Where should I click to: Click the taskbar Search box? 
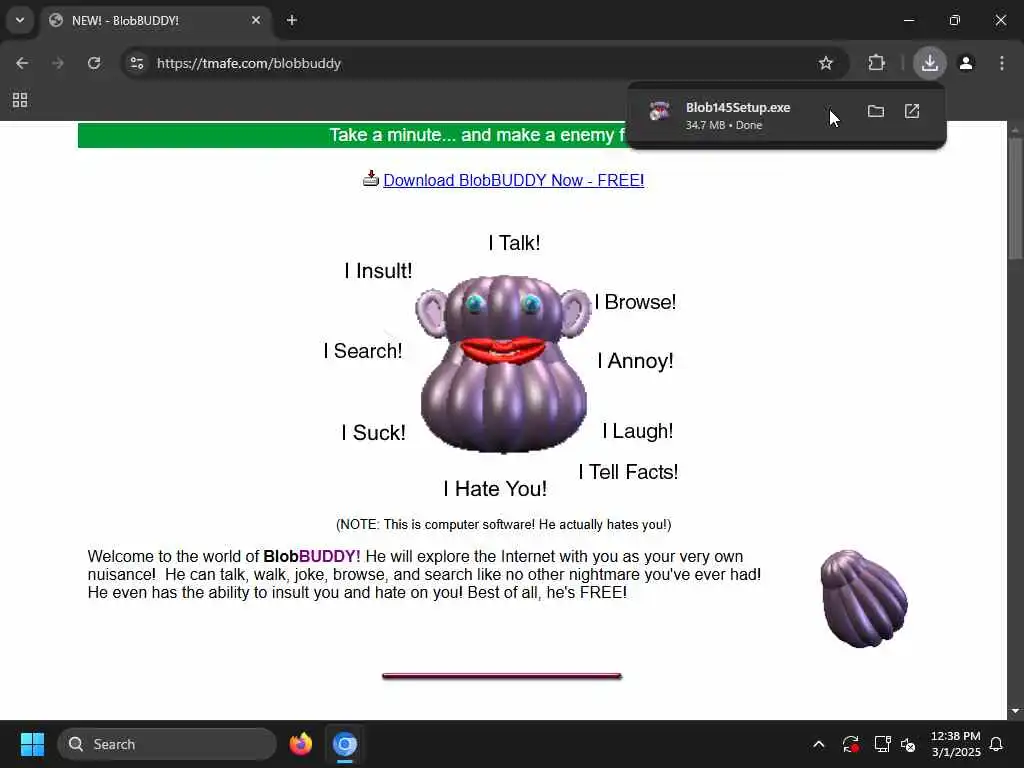(167, 744)
